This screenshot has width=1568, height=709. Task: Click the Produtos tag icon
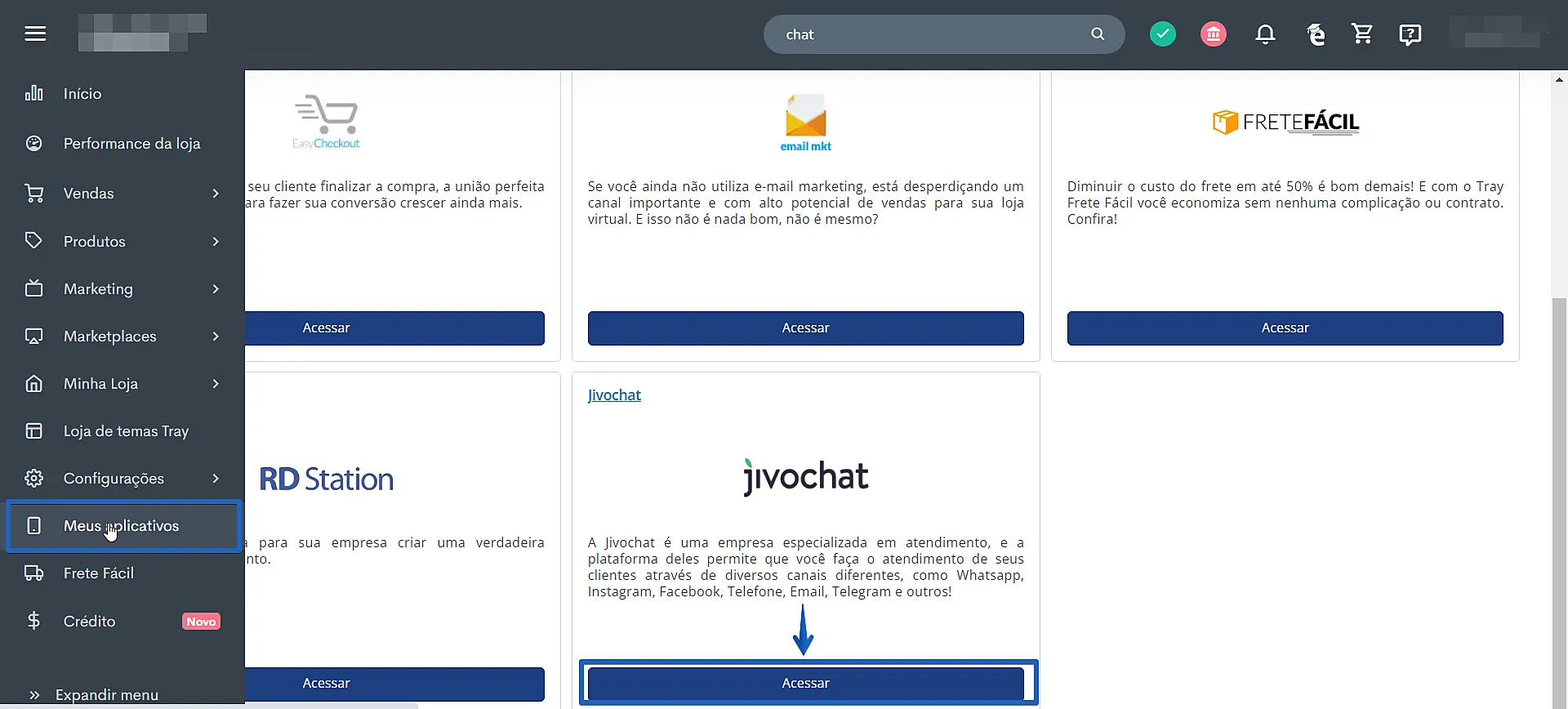(33, 241)
